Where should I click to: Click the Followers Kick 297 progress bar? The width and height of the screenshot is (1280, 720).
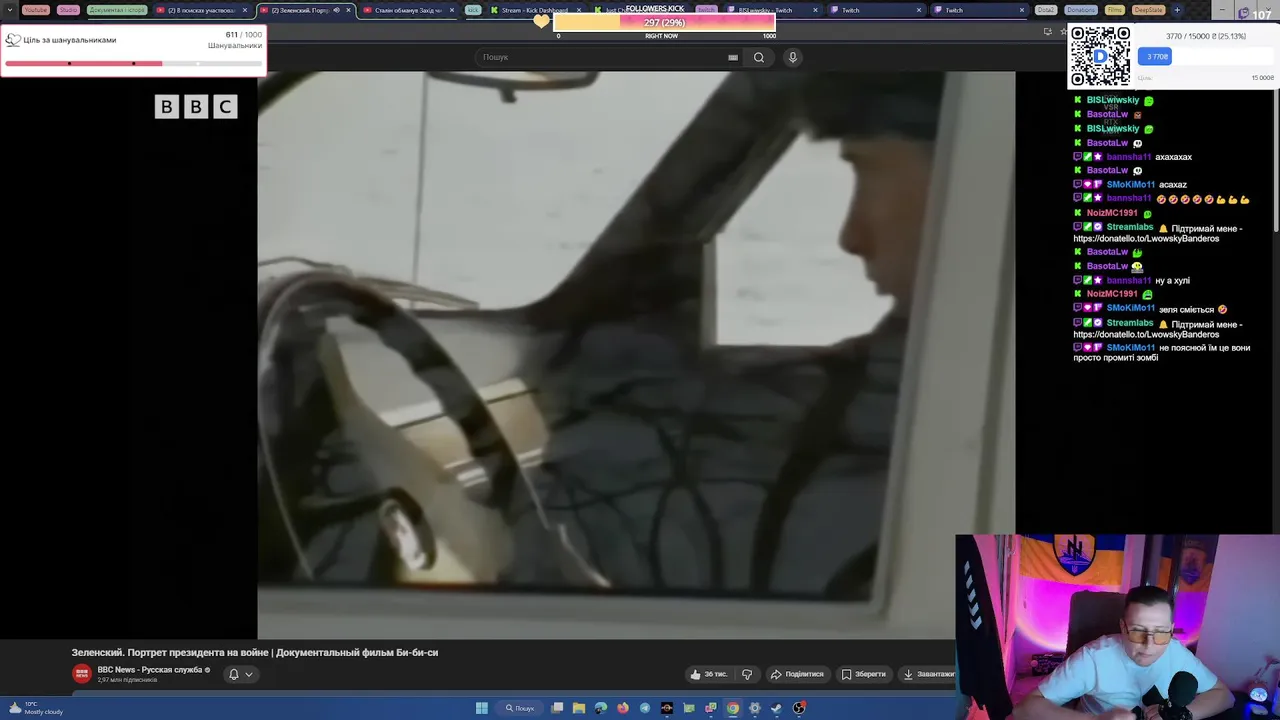point(664,23)
